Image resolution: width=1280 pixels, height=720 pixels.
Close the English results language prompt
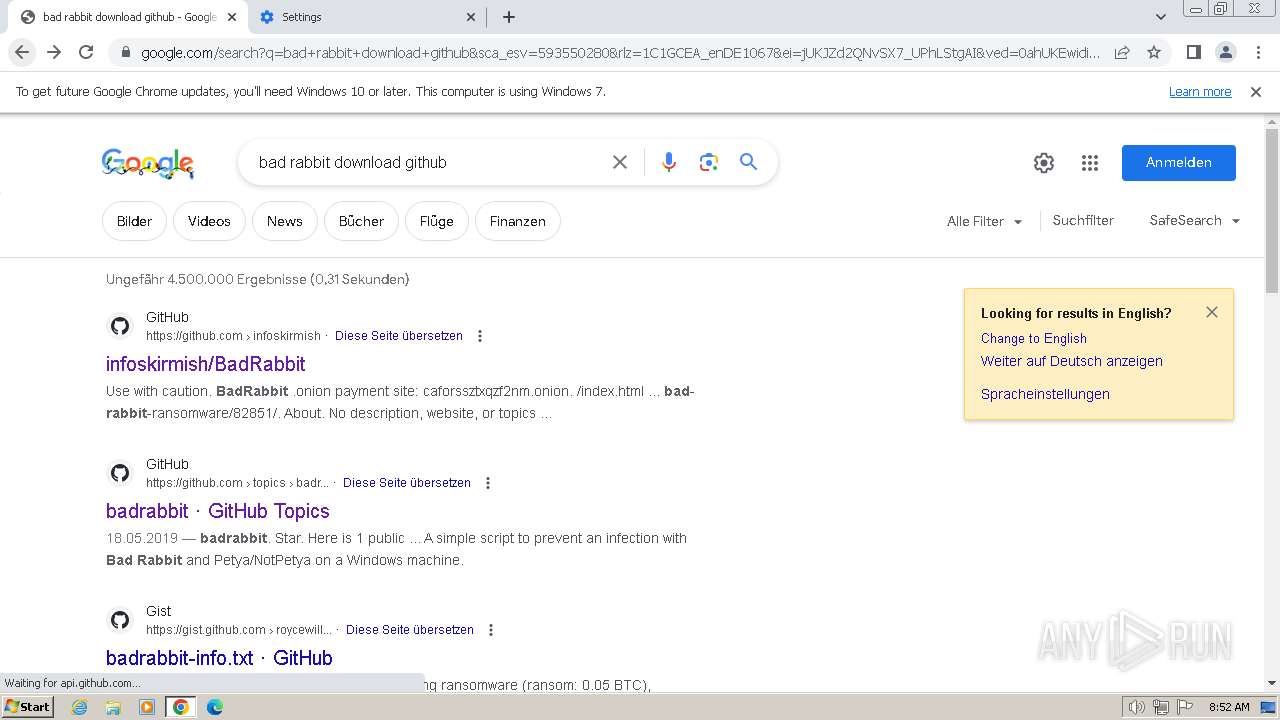1212,312
